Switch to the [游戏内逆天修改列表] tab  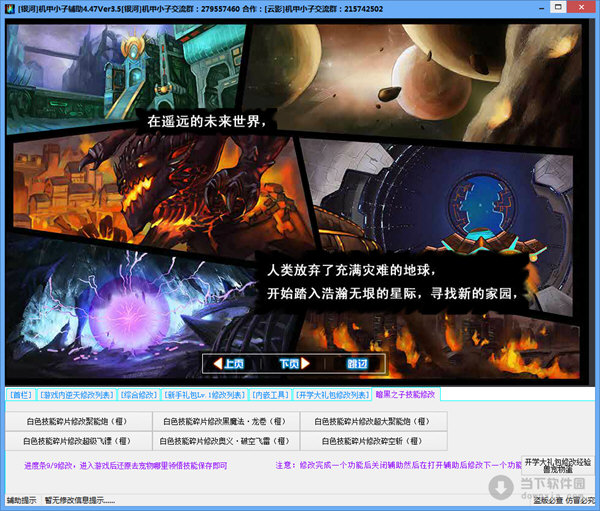point(77,395)
